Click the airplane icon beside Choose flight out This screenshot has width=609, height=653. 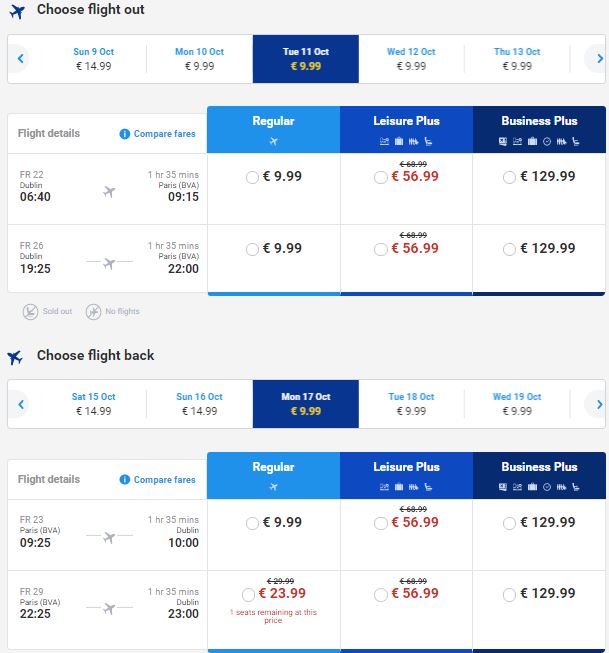click(17, 11)
